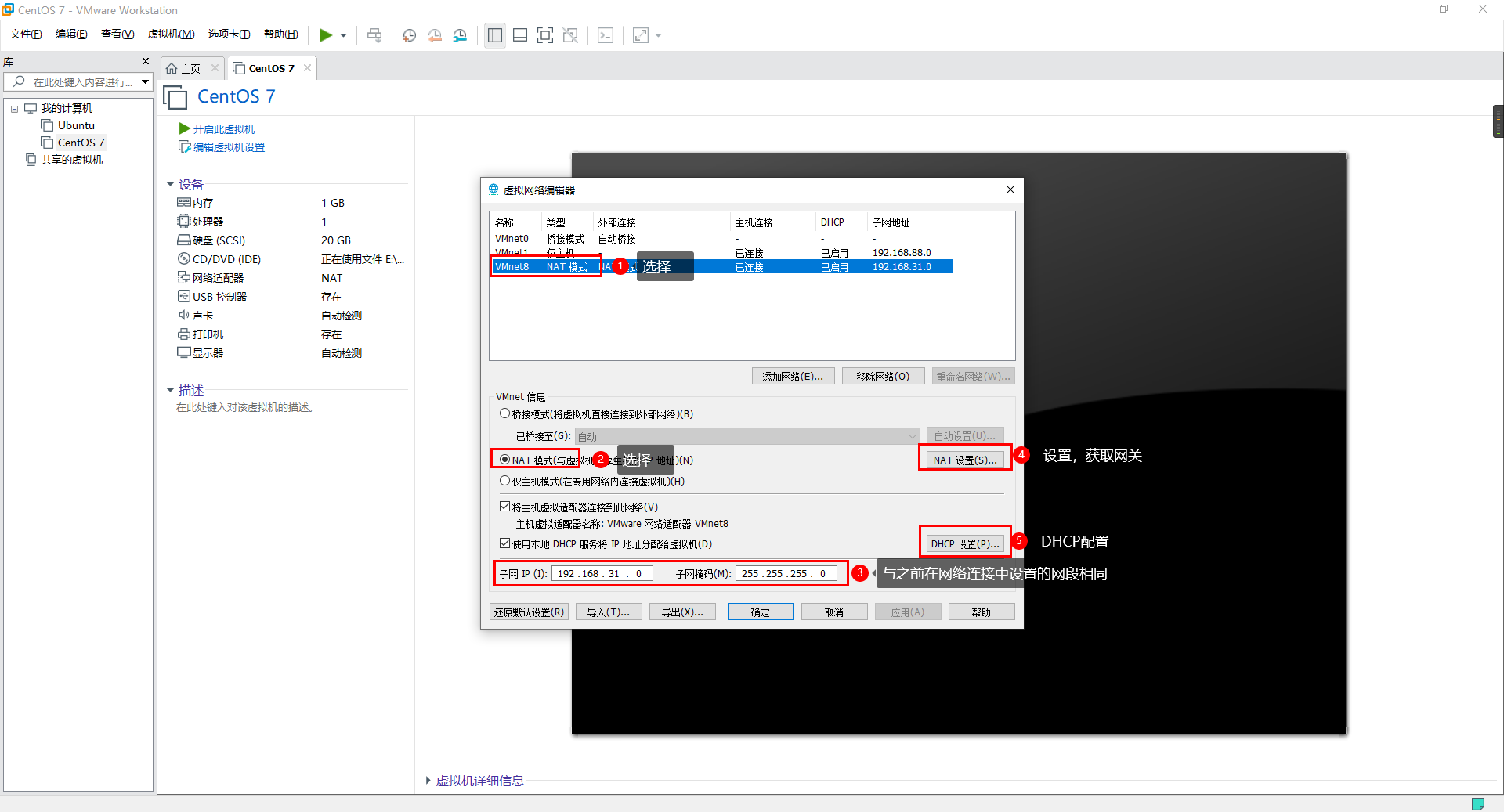Click 开启此虚拟机 link
The height and width of the screenshot is (812, 1504).
pyautogui.click(x=224, y=129)
